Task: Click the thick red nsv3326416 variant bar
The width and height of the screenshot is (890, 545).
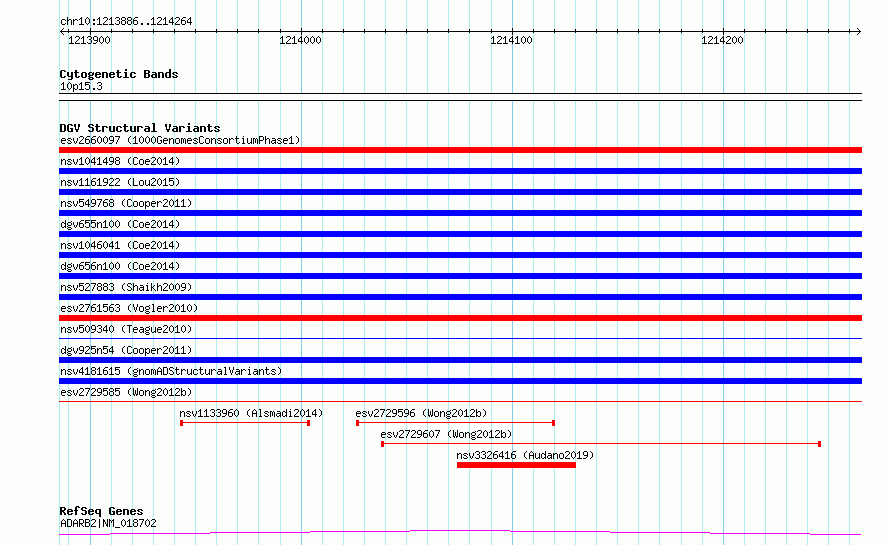Action: (x=517, y=465)
